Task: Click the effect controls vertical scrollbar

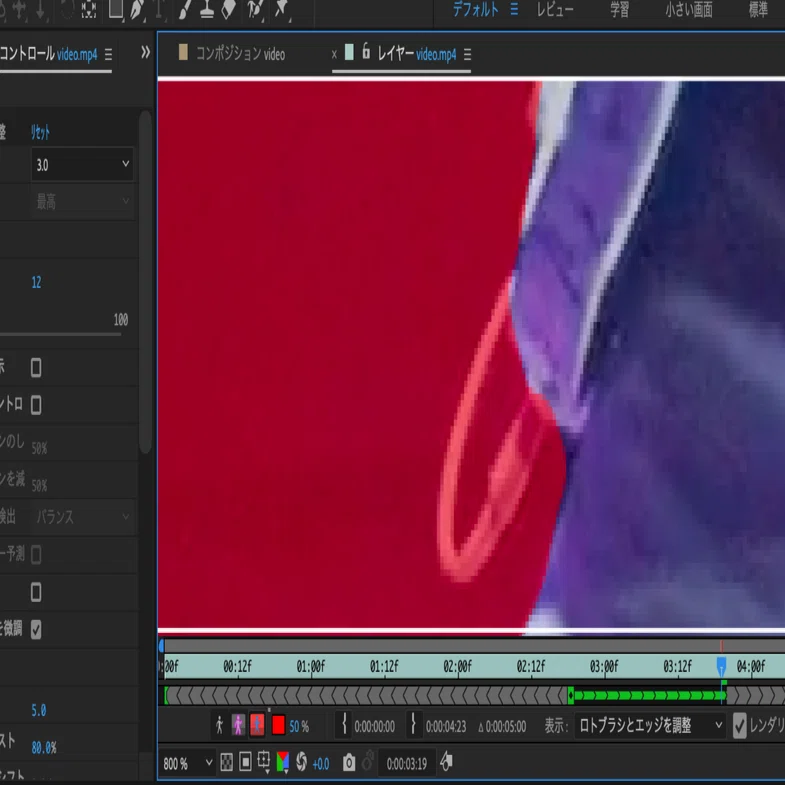Action: point(145,282)
